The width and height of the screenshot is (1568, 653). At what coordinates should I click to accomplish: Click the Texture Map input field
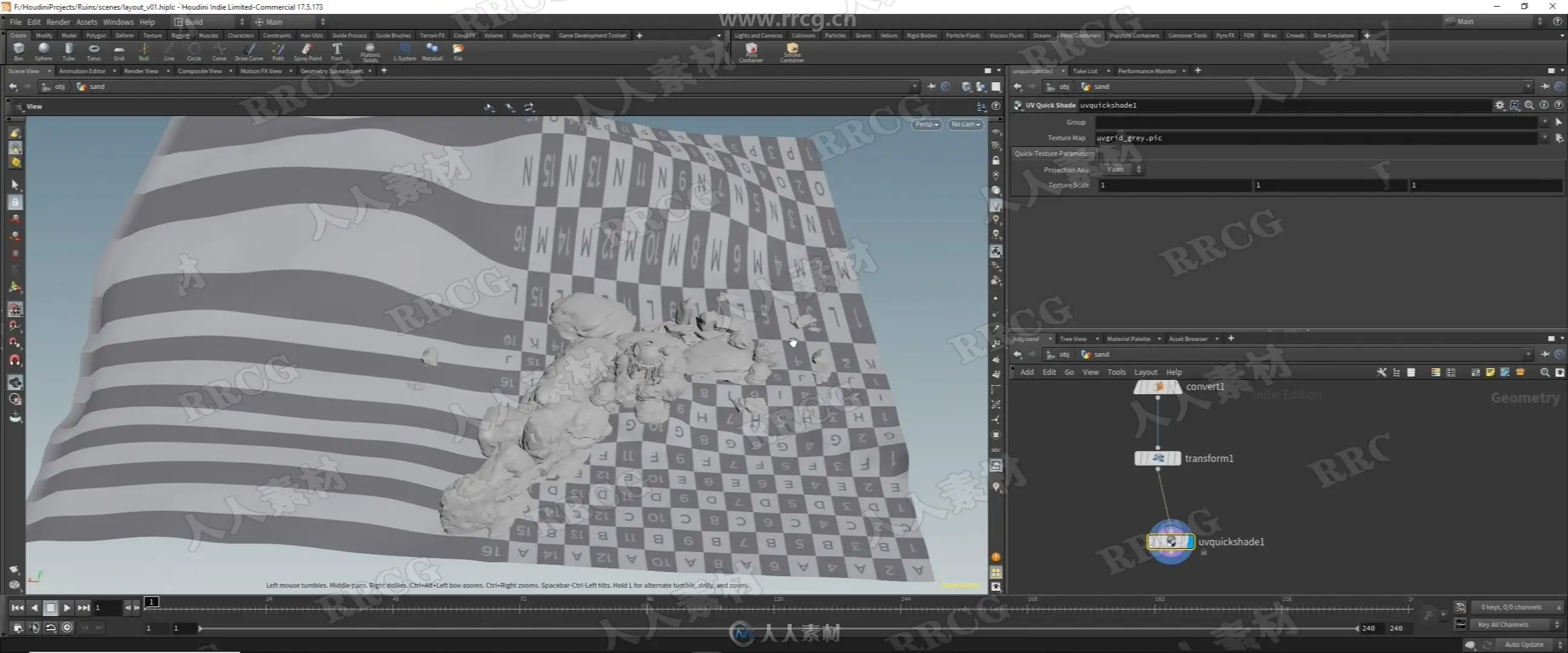click(1315, 138)
